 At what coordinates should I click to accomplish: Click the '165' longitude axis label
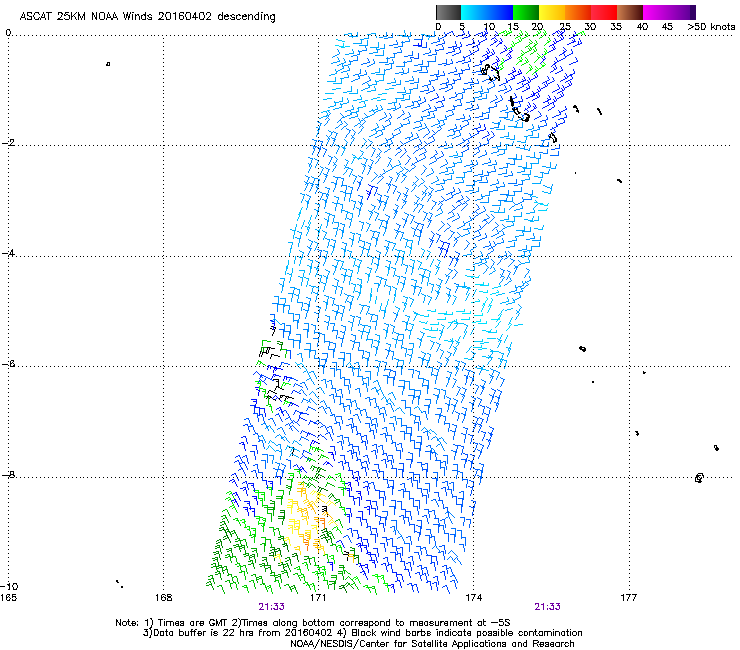pyautogui.click(x=8, y=598)
